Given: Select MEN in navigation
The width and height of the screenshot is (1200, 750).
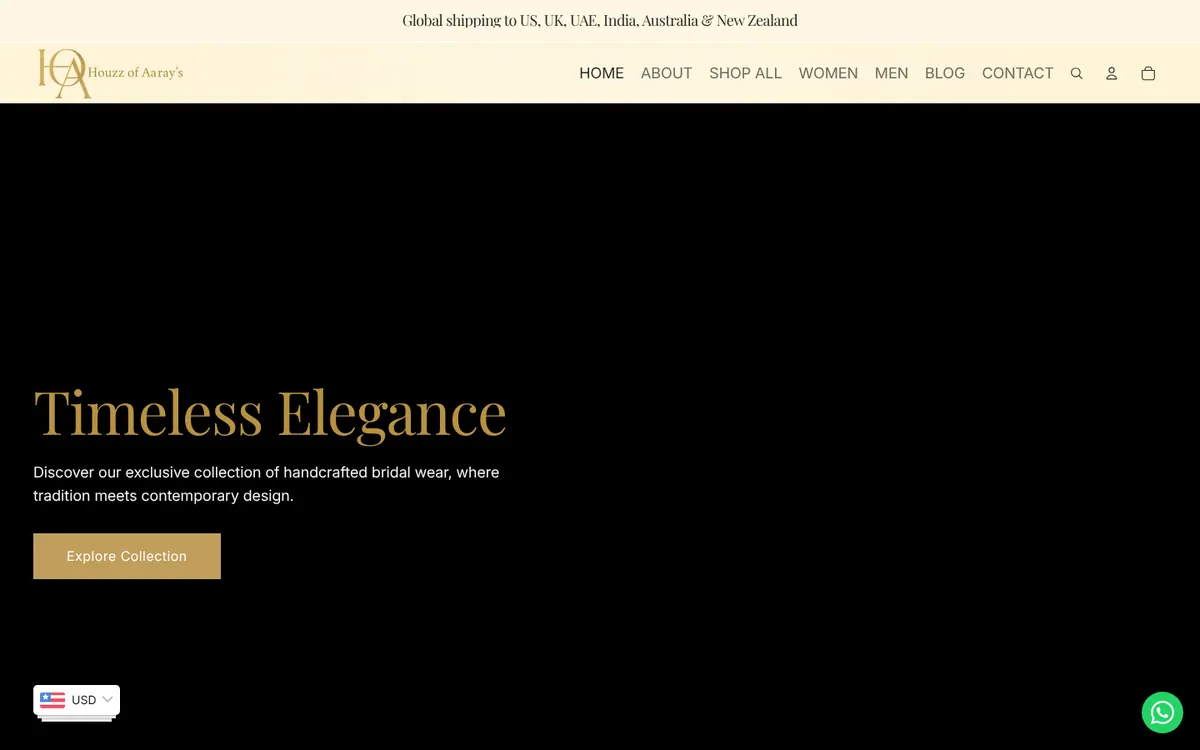Looking at the screenshot, I should (x=891, y=73).
